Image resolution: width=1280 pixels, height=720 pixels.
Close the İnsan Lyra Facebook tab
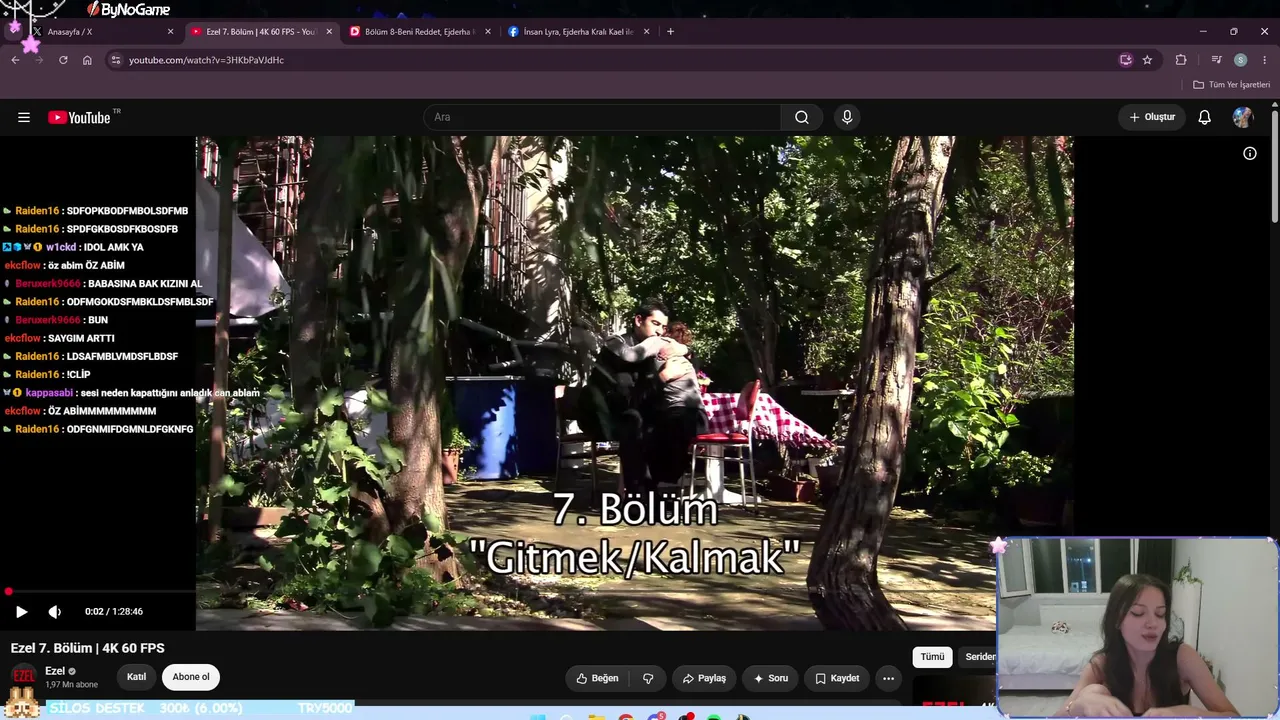pyautogui.click(x=646, y=32)
